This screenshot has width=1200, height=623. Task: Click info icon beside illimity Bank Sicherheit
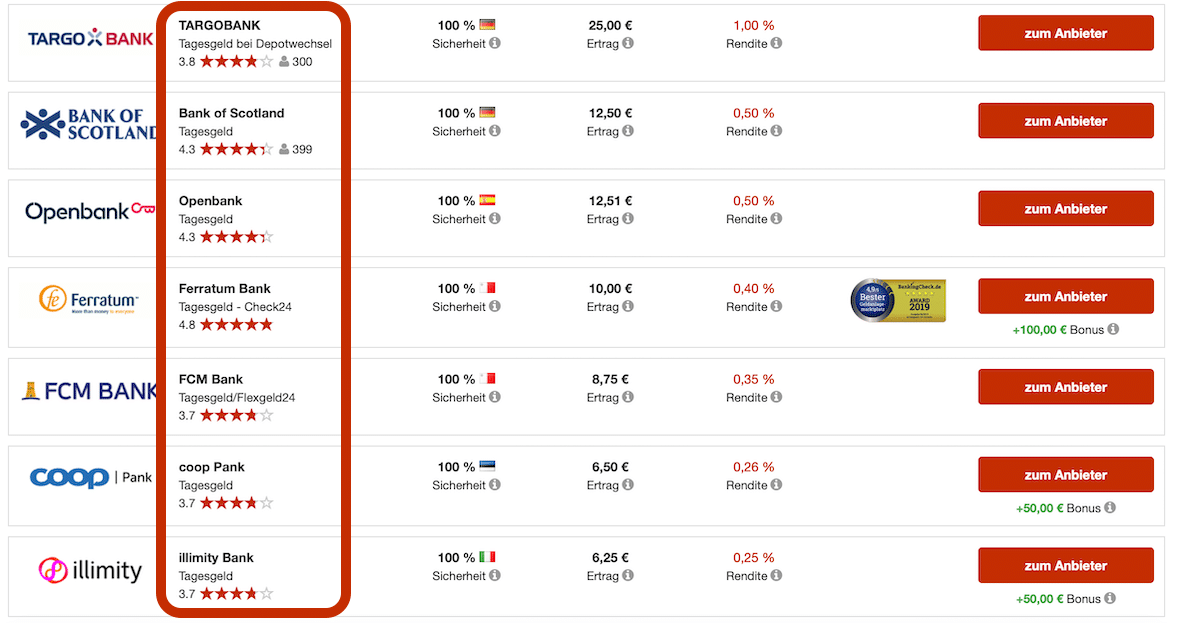click(x=495, y=576)
